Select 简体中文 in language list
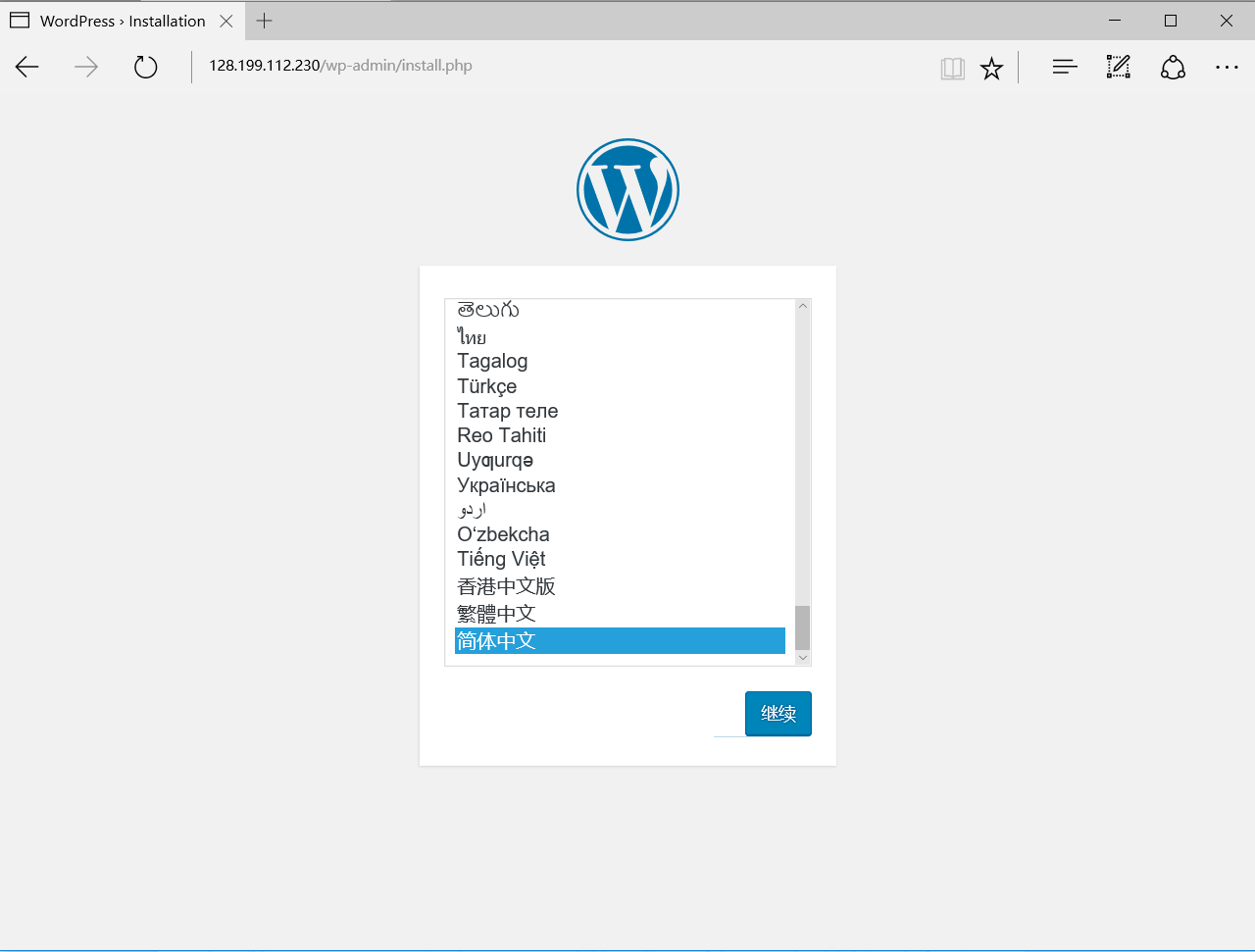 [x=620, y=640]
